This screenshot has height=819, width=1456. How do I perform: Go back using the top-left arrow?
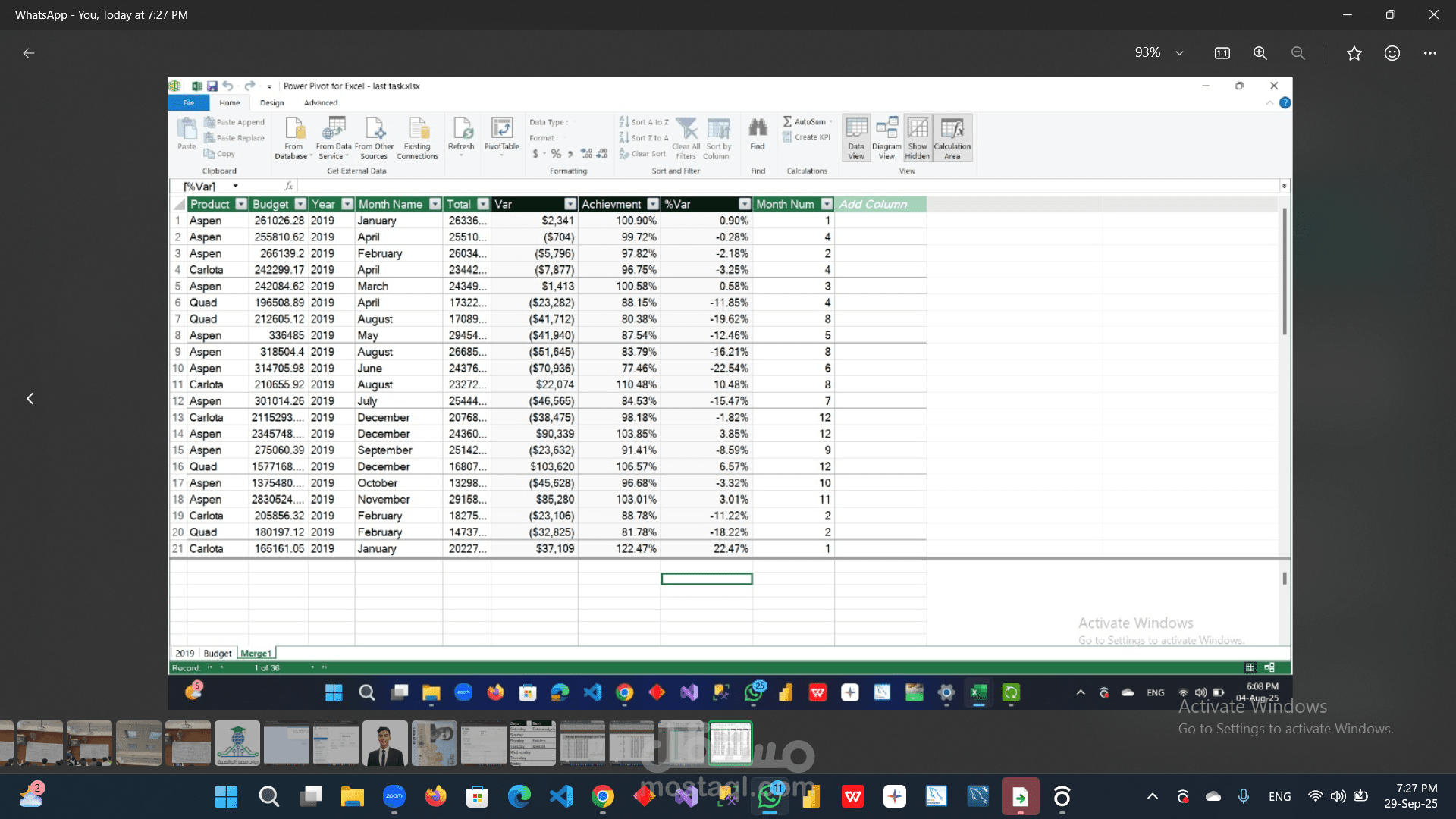tap(29, 53)
